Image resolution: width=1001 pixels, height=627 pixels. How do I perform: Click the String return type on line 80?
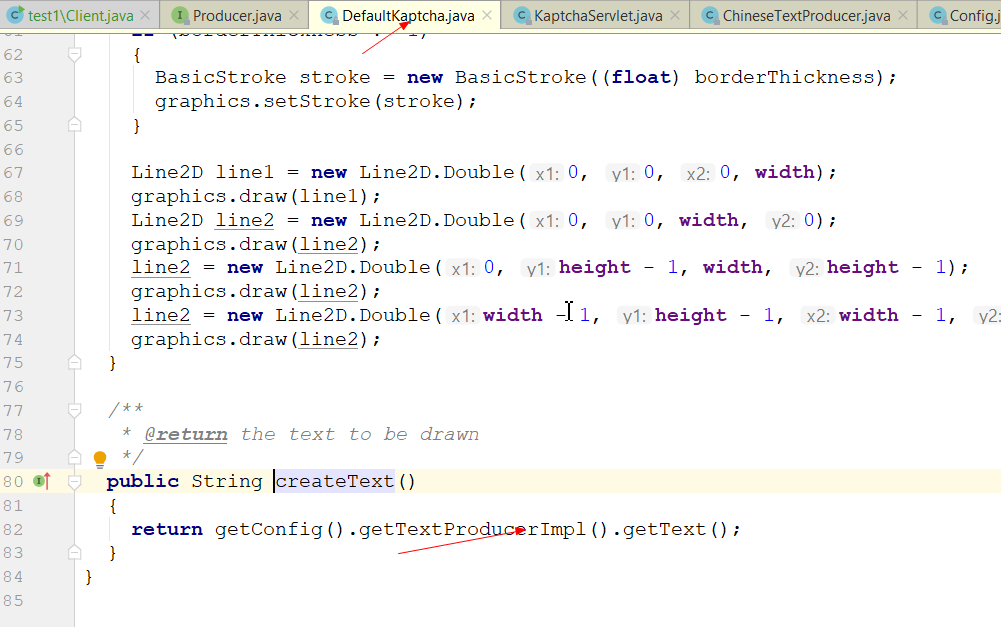pyautogui.click(x=227, y=481)
